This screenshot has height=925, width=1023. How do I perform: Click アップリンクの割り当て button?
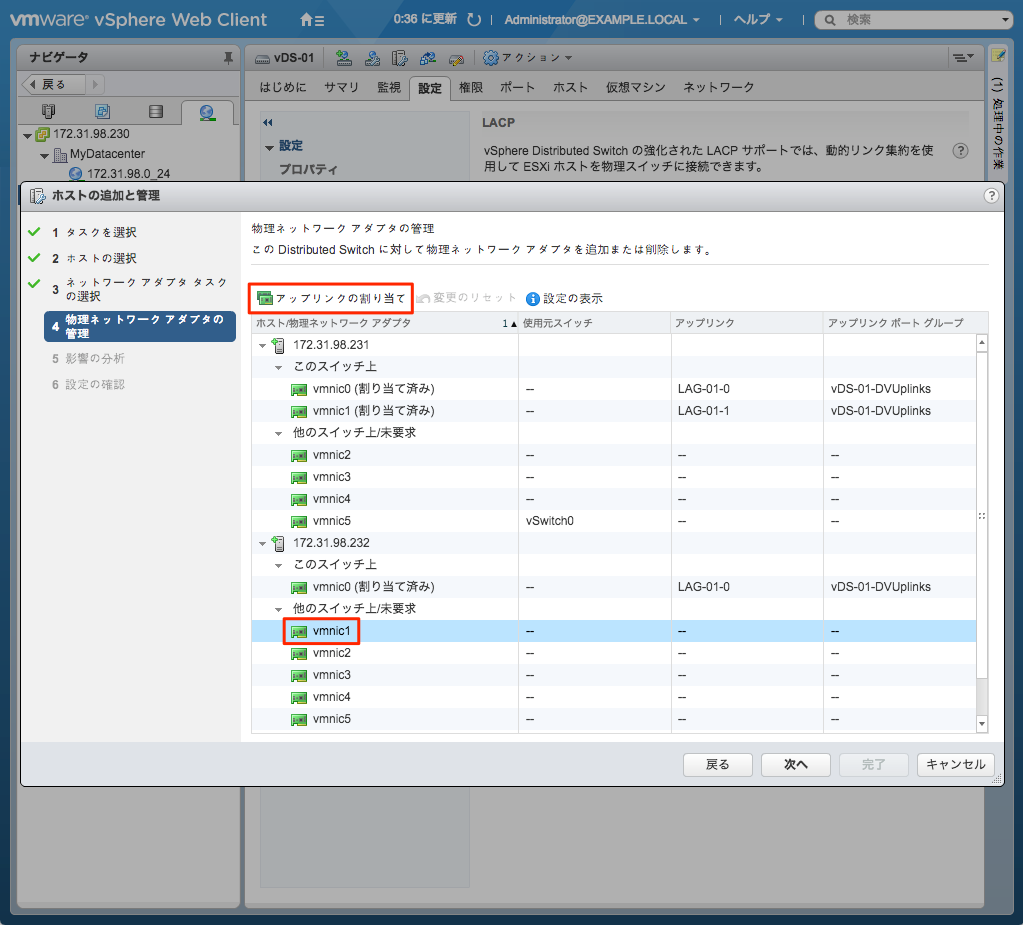click(x=331, y=298)
